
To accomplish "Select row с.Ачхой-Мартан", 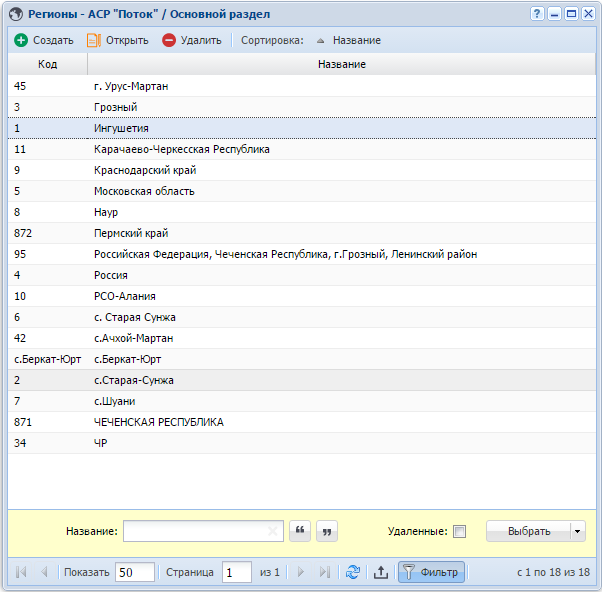I will [302, 338].
